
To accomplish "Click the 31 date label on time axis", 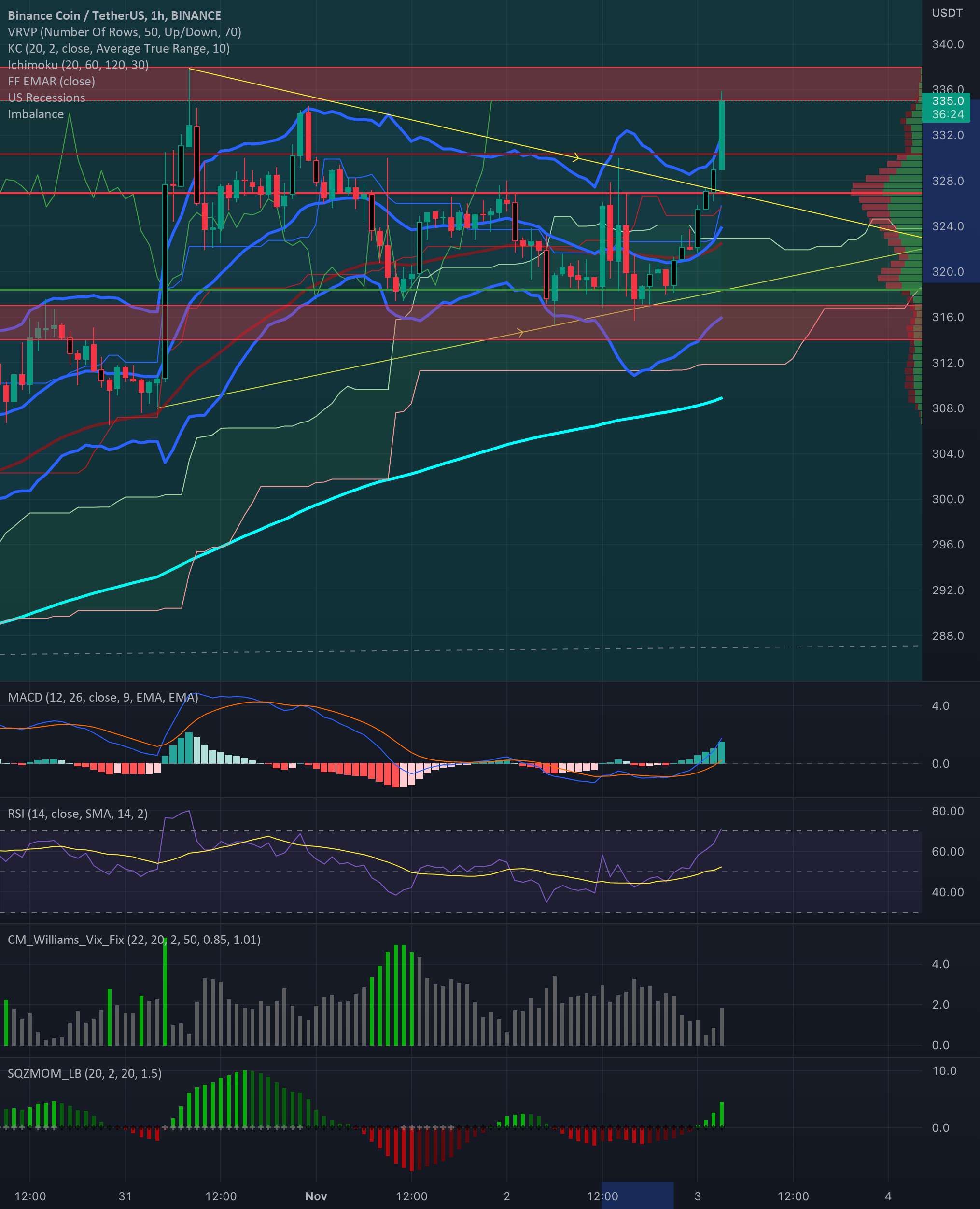I will pos(126,1196).
